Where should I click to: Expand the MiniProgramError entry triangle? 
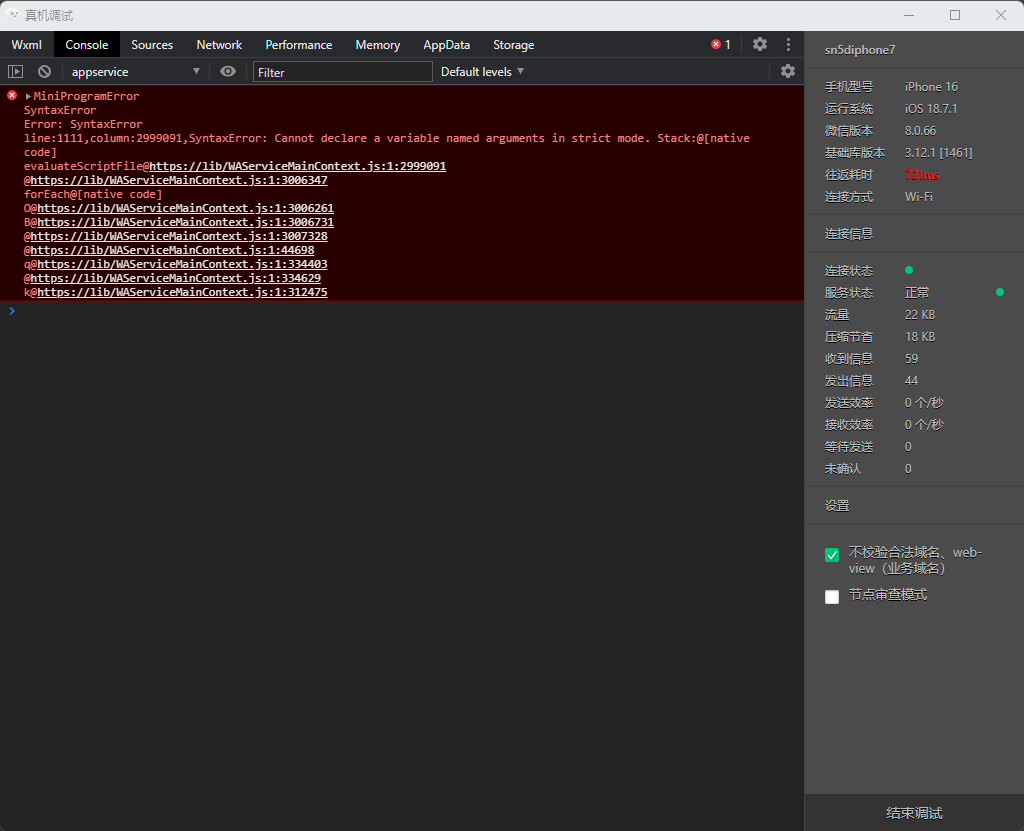pos(28,96)
